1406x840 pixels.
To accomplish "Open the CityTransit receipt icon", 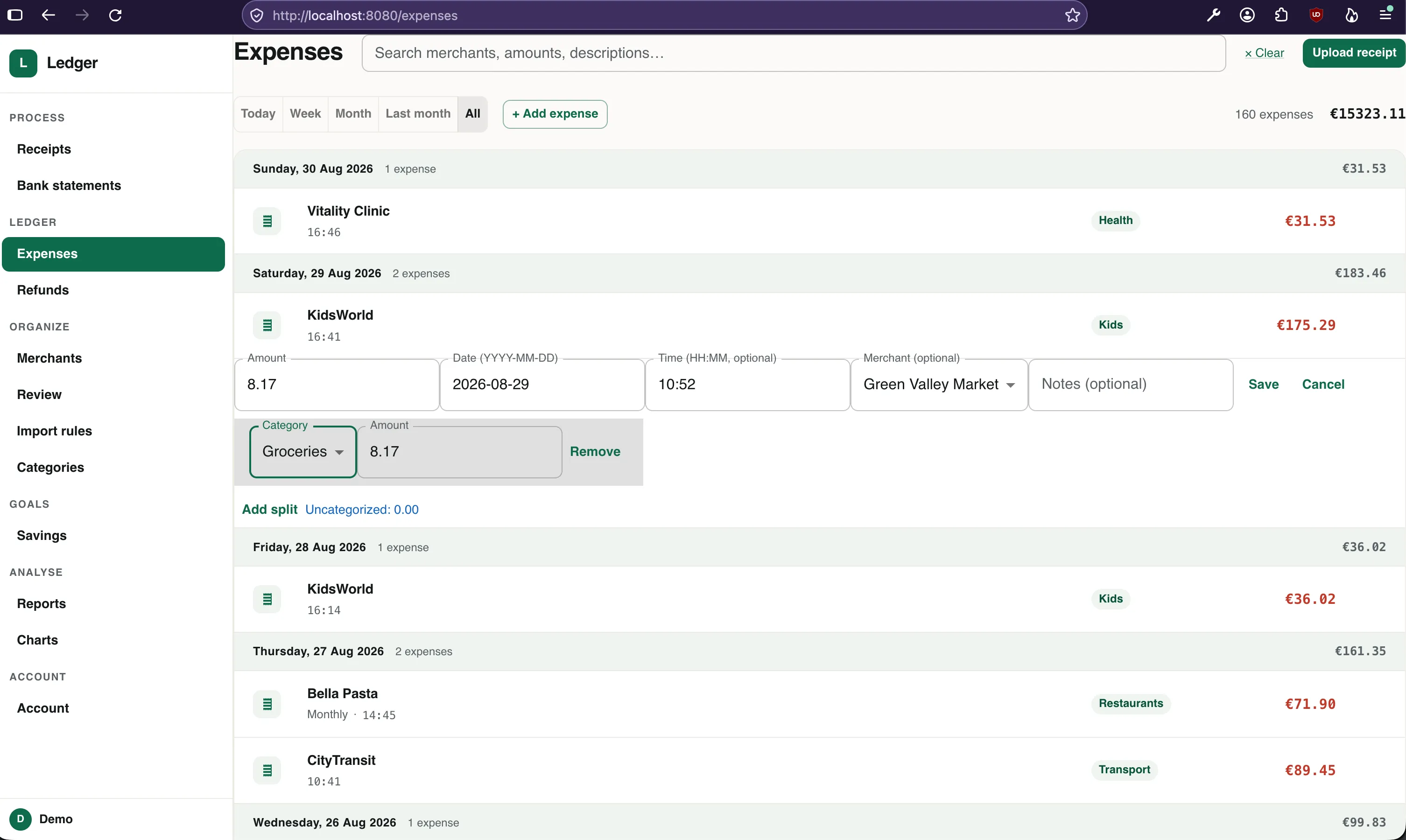I will (267, 770).
